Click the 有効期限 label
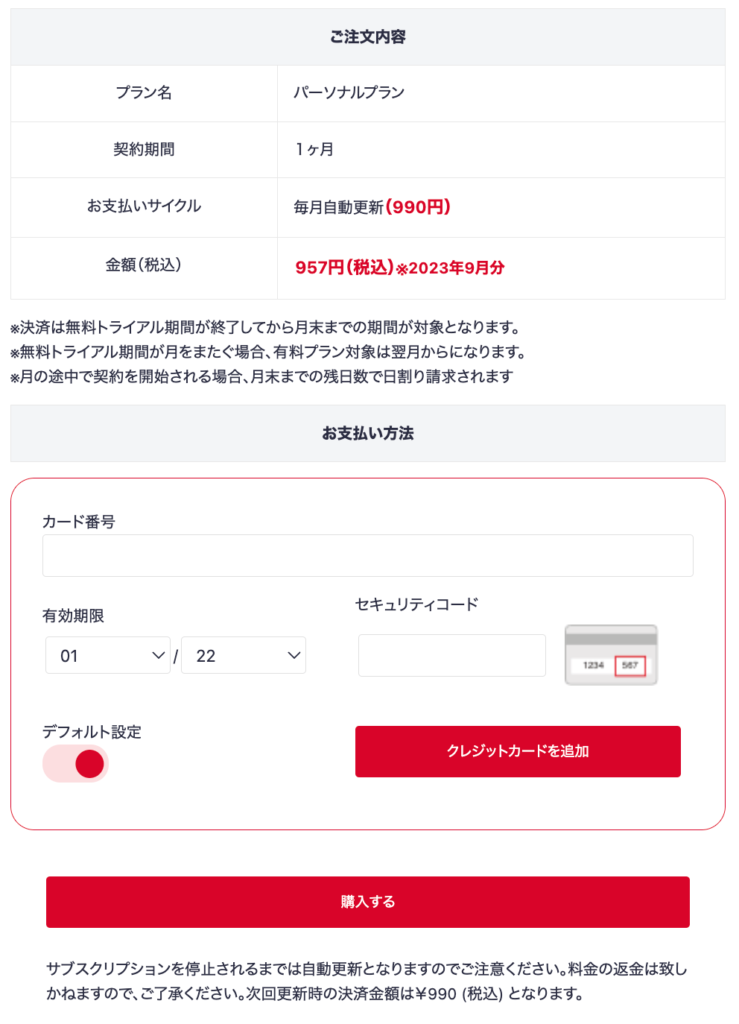Image resolution: width=739 pixels, height=1024 pixels. pos(73,616)
